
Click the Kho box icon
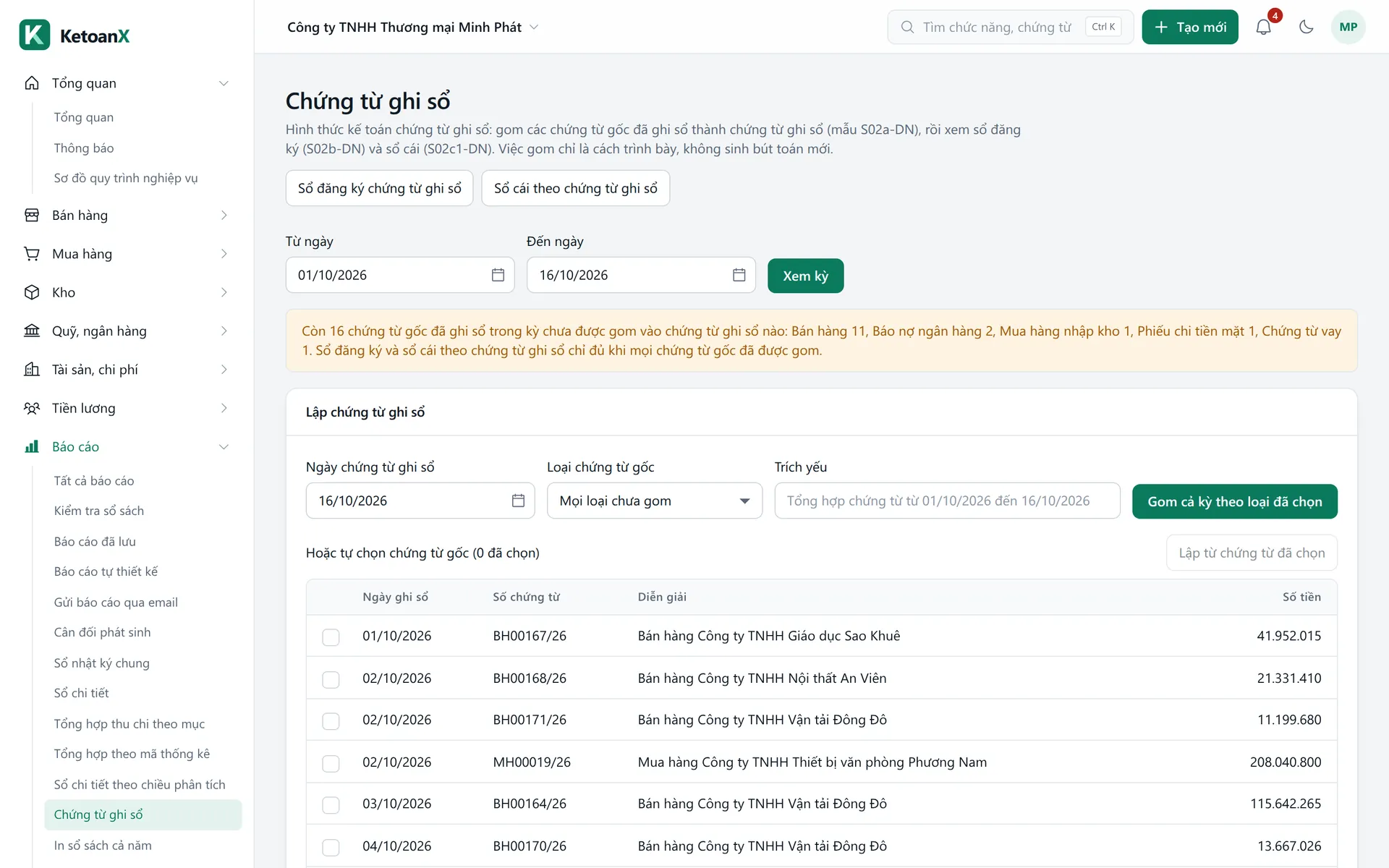coord(32,292)
